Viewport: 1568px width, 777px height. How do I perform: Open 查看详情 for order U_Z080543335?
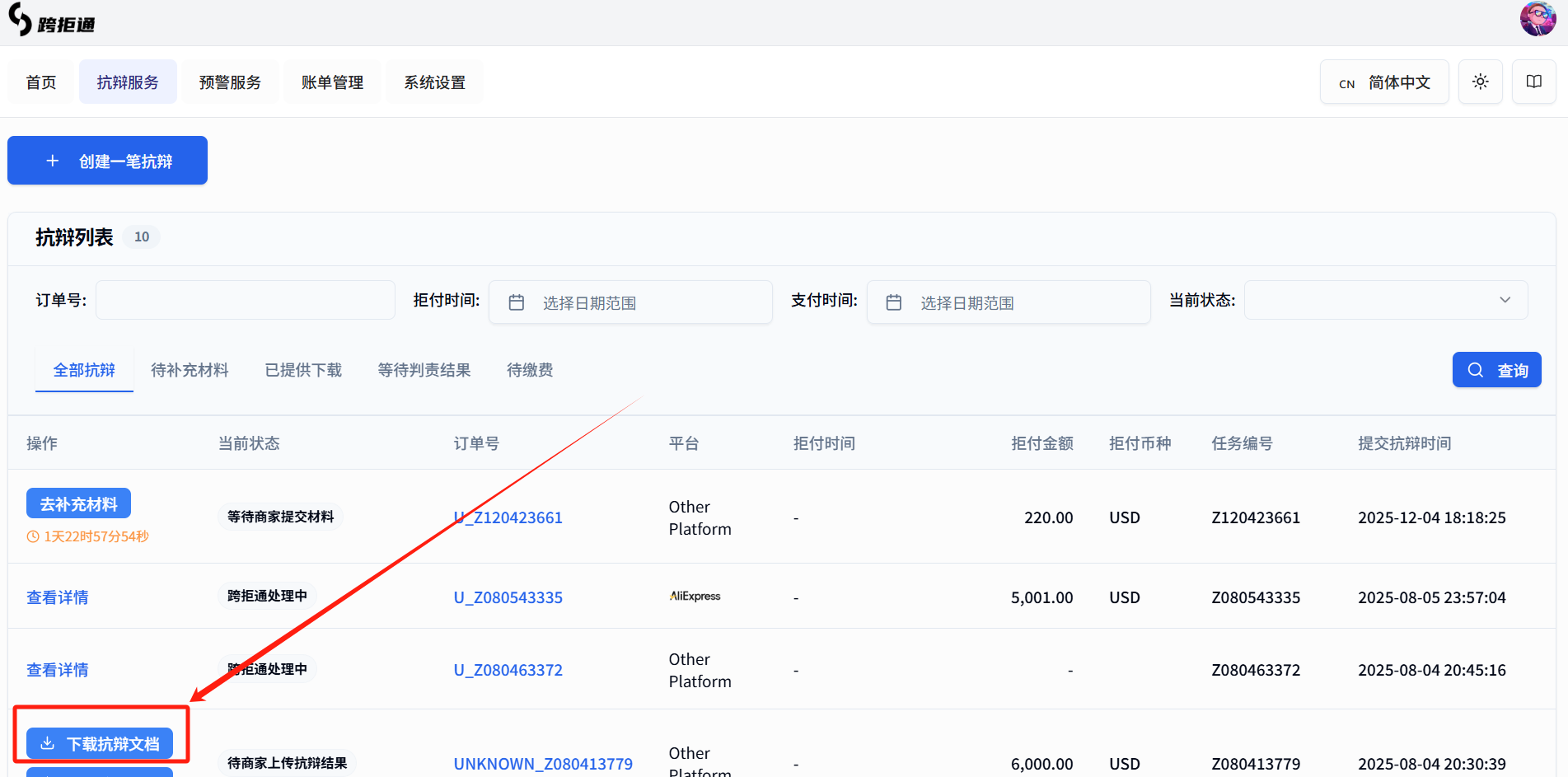(58, 597)
